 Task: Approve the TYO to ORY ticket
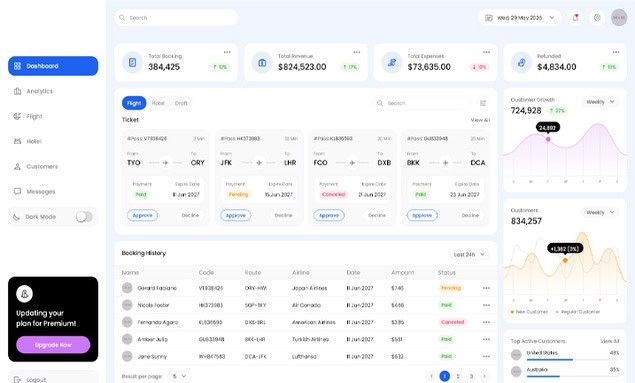coord(143,215)
